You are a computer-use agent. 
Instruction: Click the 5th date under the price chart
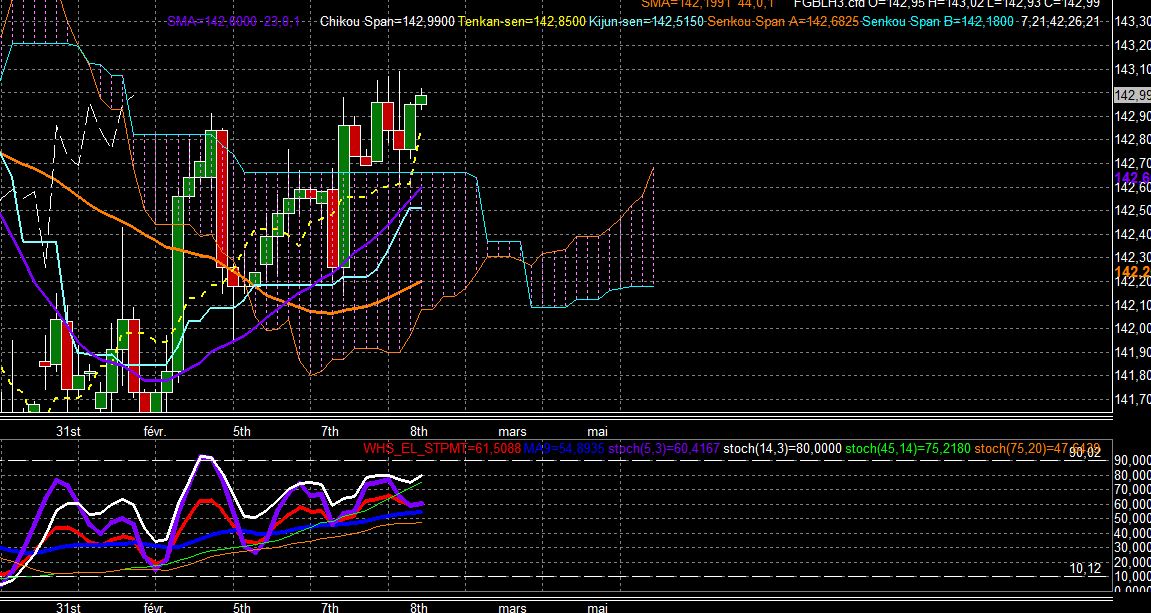tap(242, 432)
